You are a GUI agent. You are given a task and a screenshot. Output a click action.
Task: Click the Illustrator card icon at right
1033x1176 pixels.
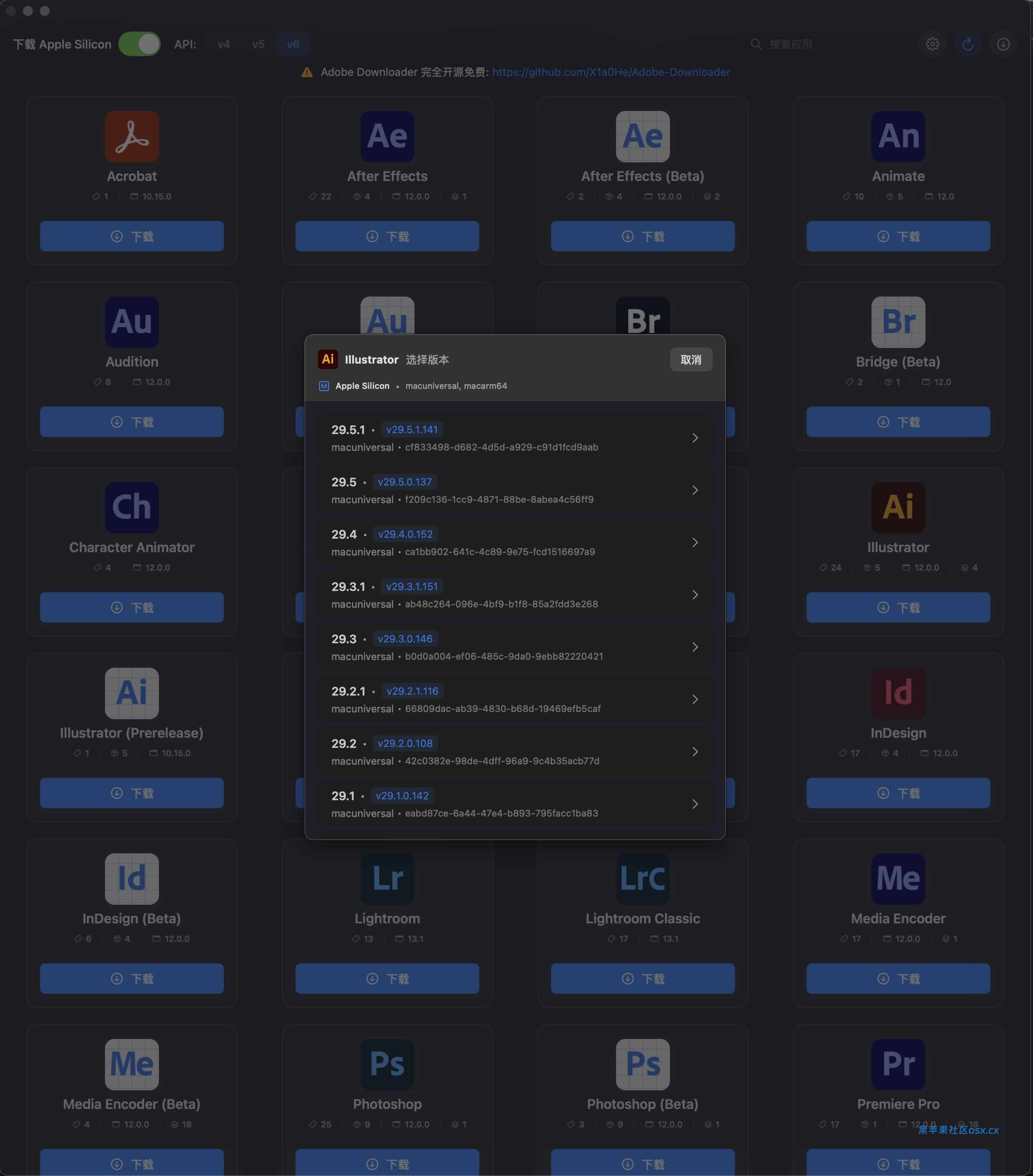[898, 507]
